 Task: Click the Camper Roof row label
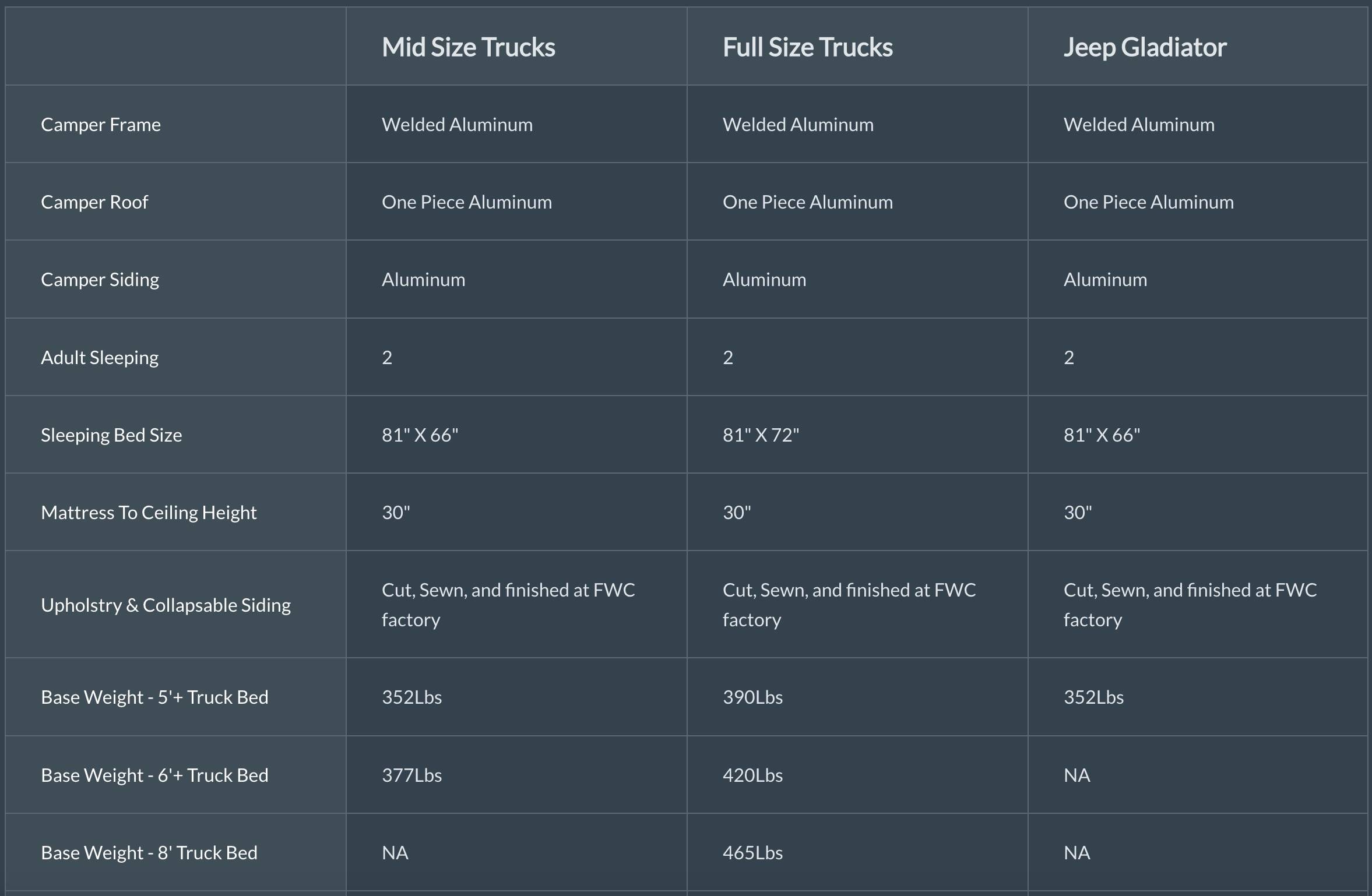click(94, 202)
